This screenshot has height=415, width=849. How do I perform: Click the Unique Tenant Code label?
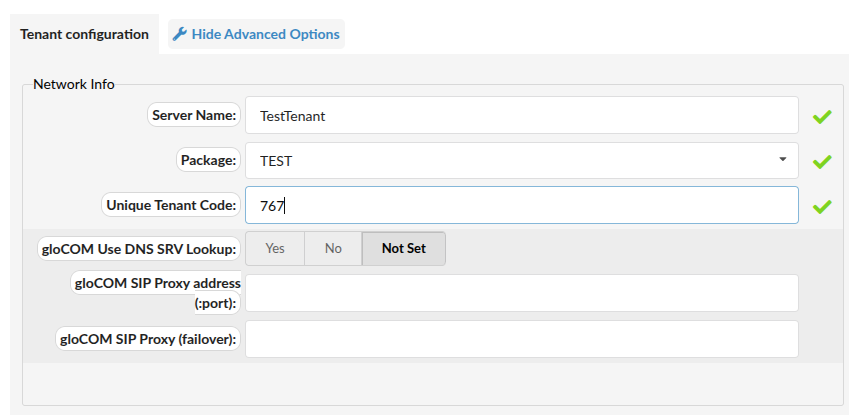(x=171, y=205)
